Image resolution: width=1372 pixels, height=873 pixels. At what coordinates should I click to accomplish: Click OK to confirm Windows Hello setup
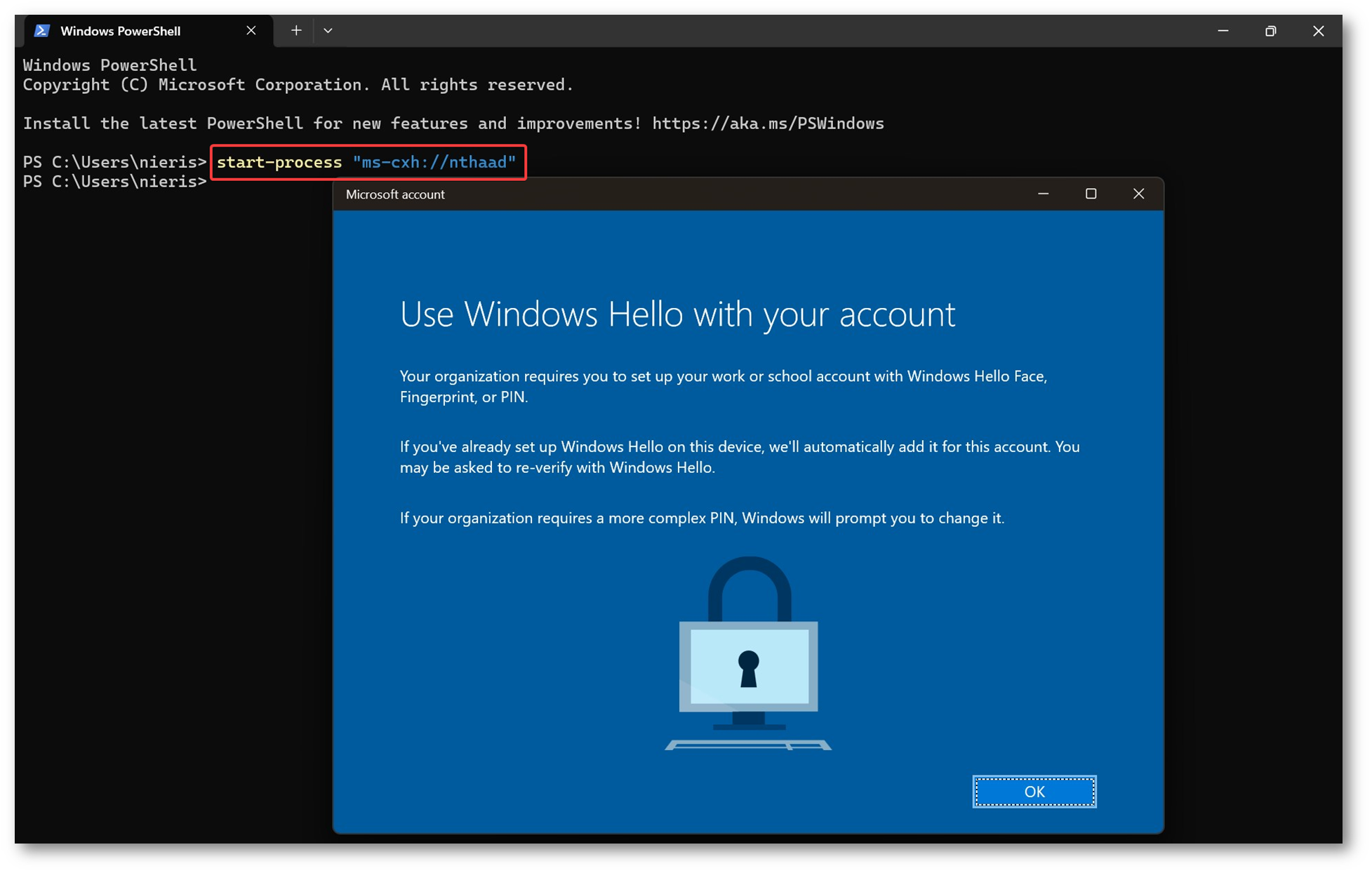1034,791
